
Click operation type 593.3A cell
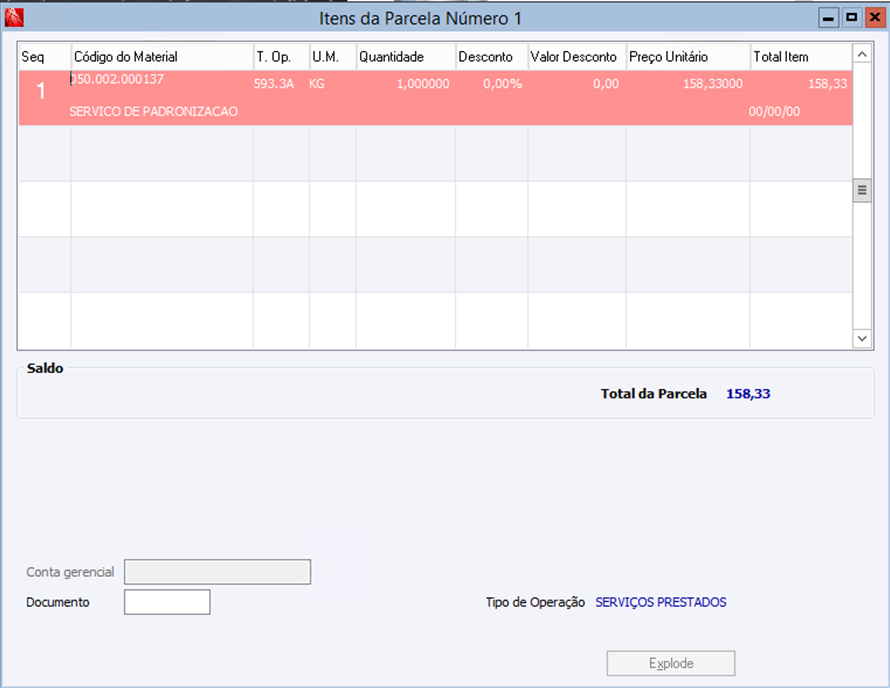pos(274,84)
